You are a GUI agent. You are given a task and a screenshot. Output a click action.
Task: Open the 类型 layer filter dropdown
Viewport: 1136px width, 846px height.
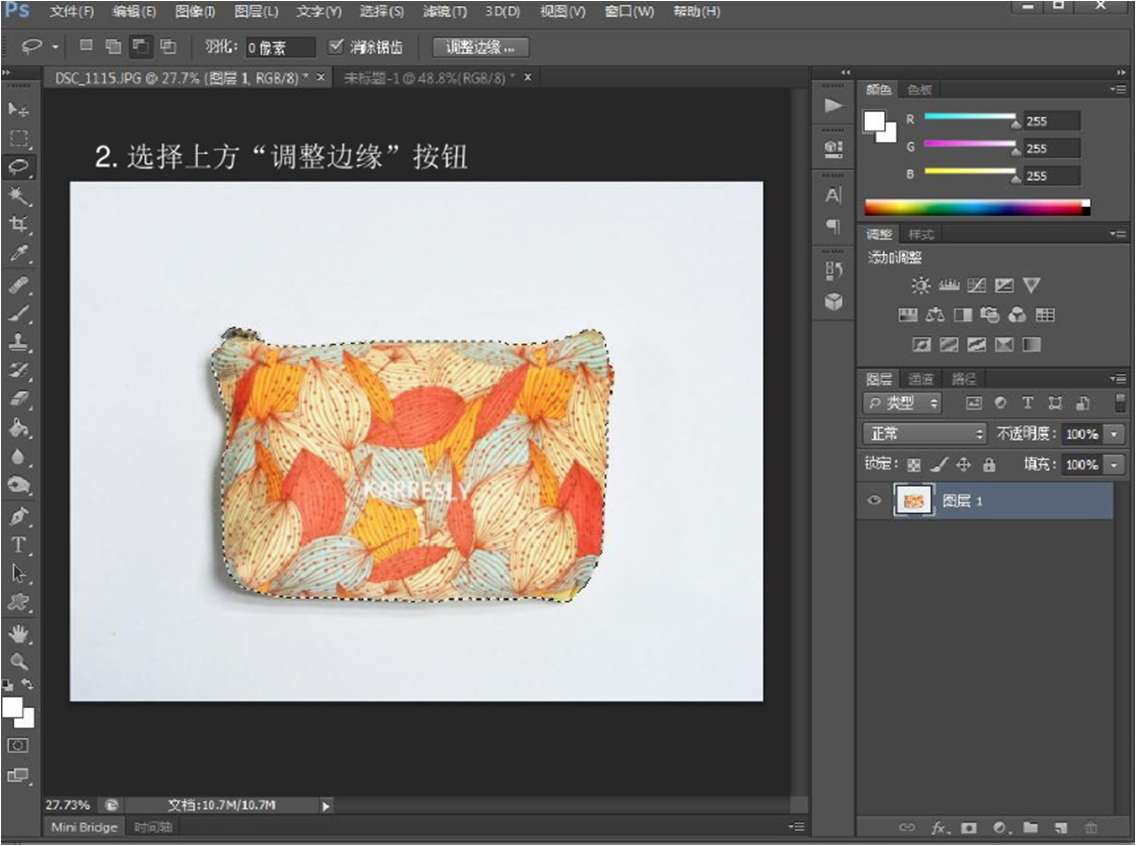tap(903, 403)
